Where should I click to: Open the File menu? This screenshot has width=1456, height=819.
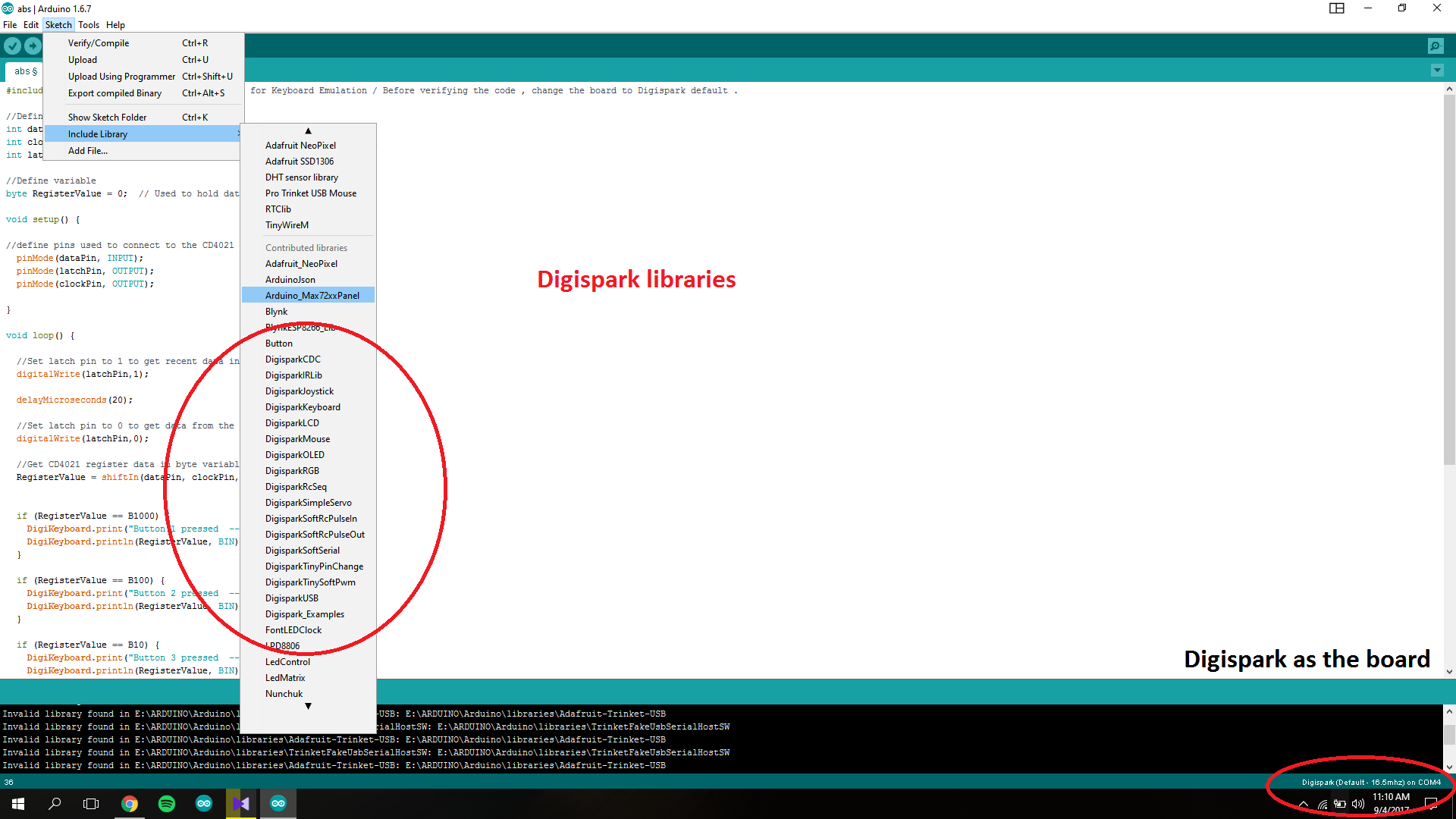click(x=10, y=25)
